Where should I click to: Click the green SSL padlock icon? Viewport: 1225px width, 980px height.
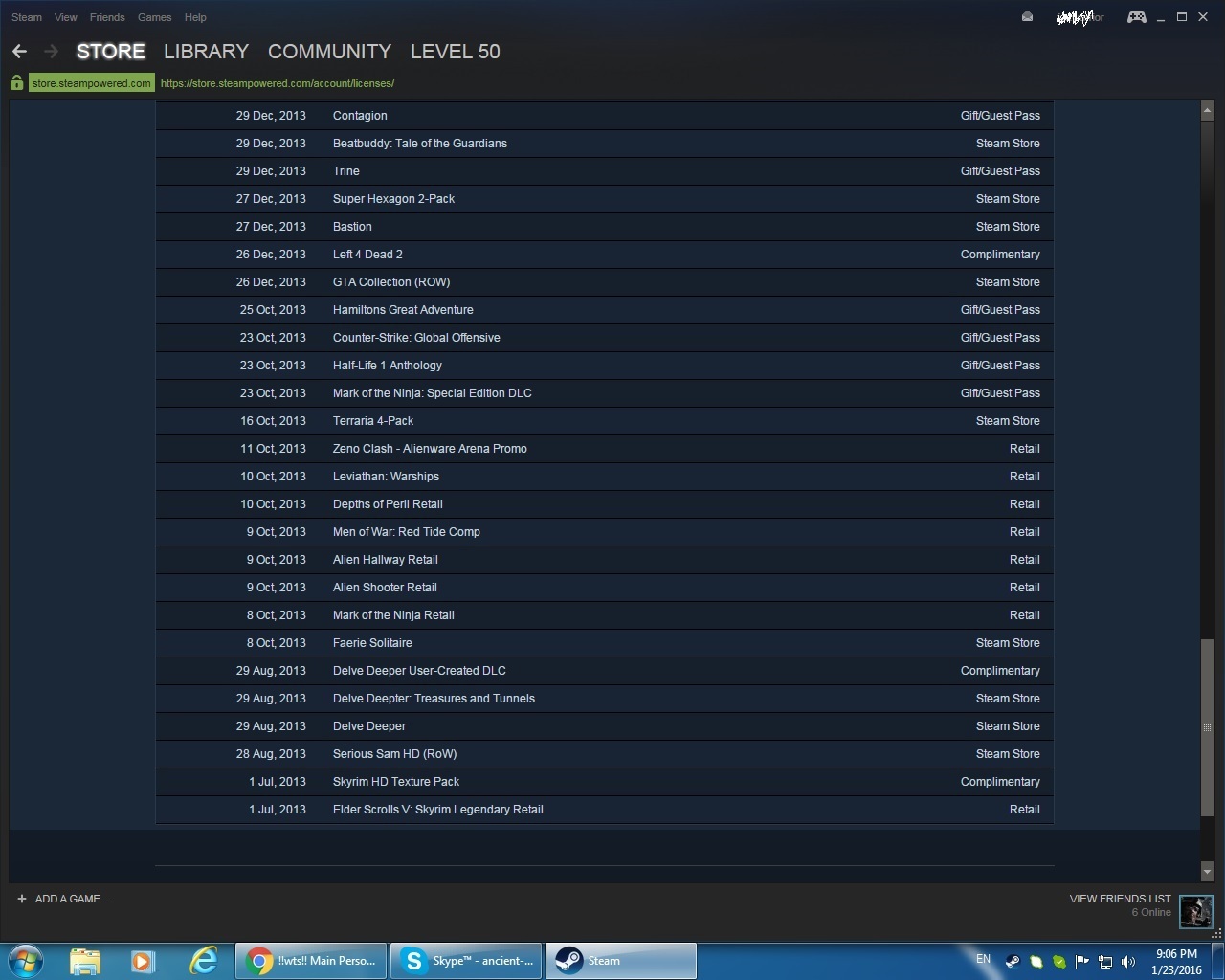click(16, 83)
